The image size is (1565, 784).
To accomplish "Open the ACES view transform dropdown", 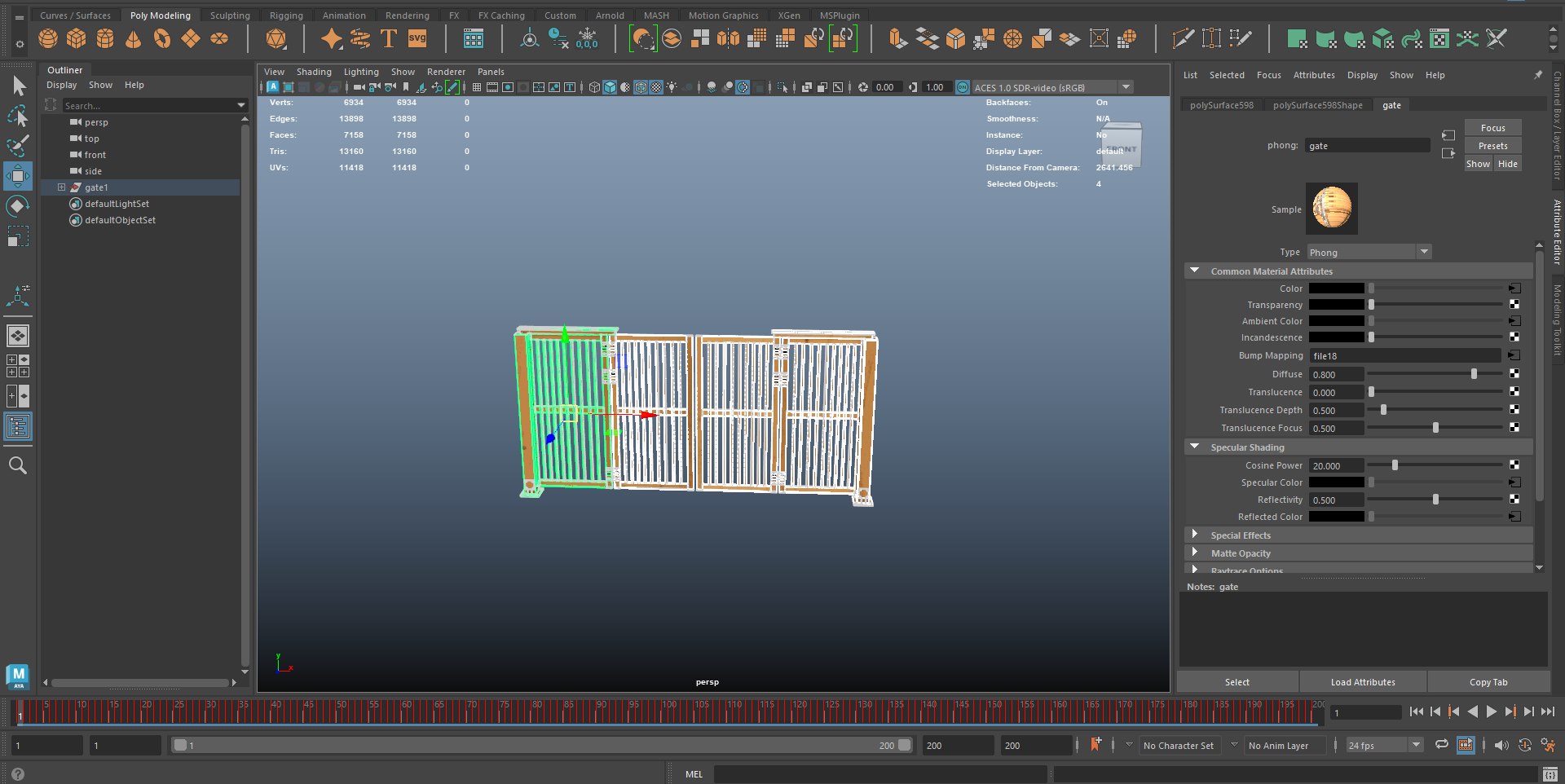I will [1126, 87].
